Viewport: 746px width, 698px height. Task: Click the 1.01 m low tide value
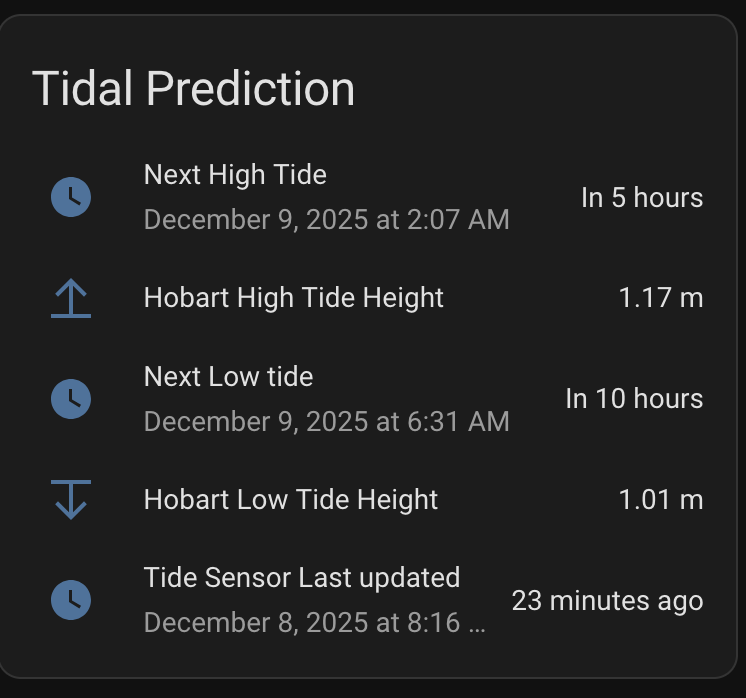(661, 499)
